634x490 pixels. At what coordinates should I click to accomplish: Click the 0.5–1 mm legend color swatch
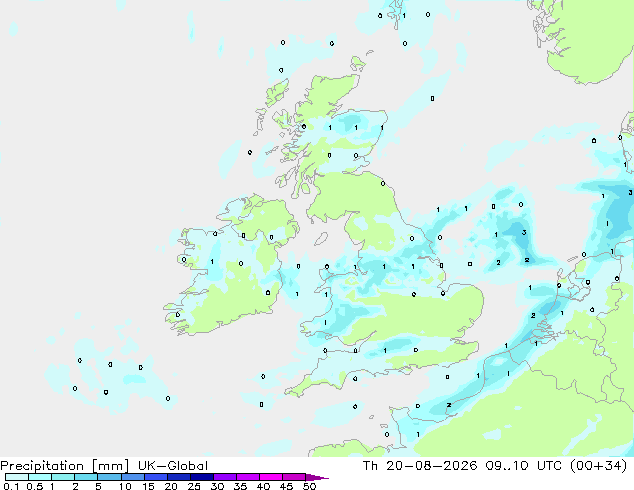40,477
